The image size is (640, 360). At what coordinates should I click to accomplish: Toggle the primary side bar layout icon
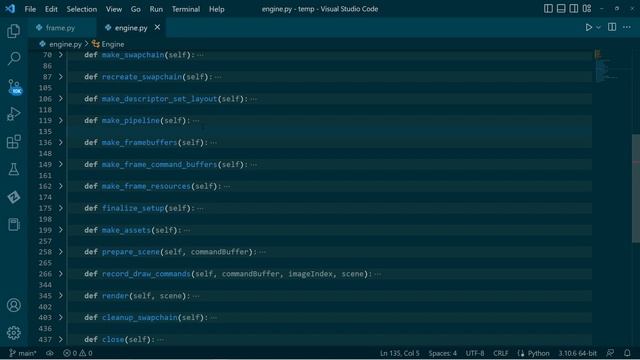tap(548, 9)
